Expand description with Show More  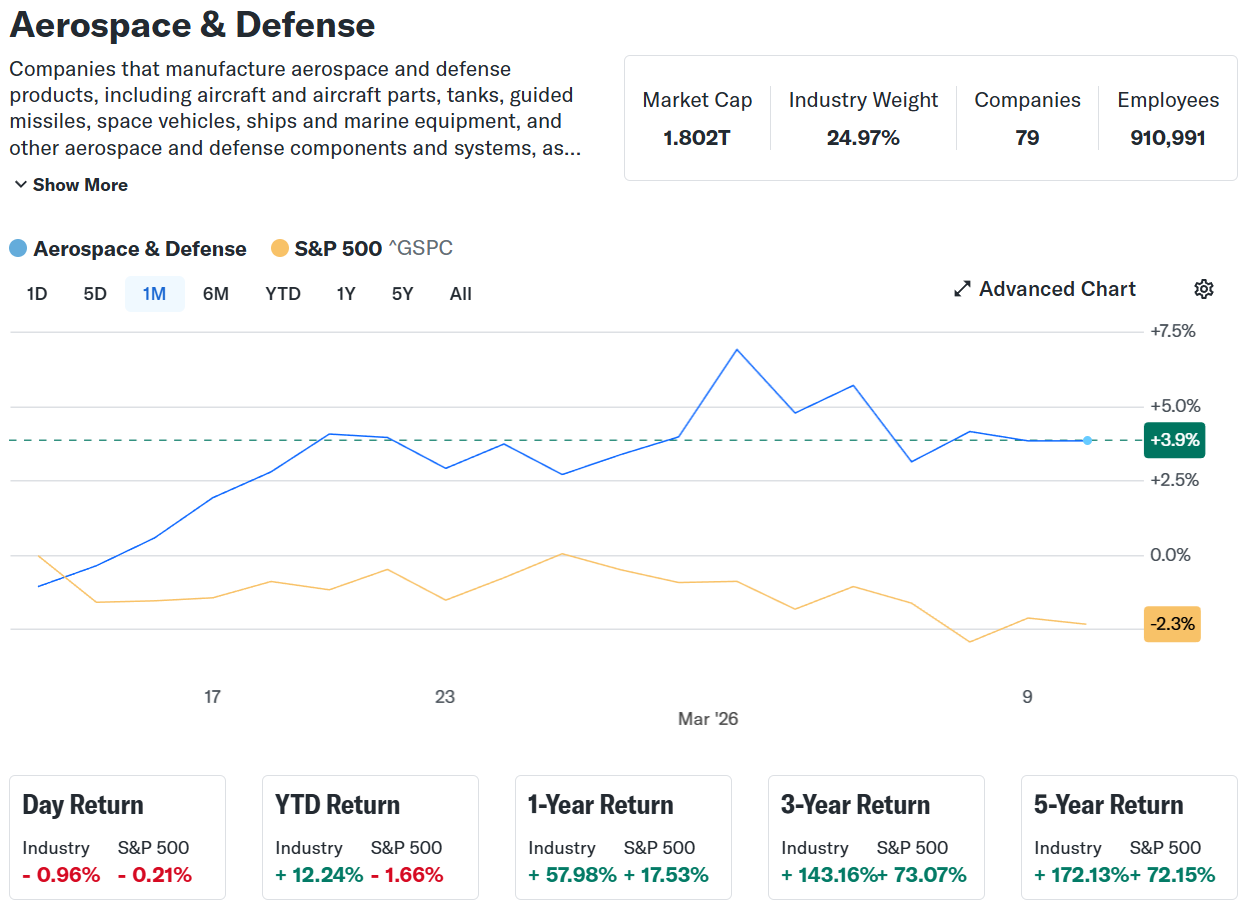70,185
